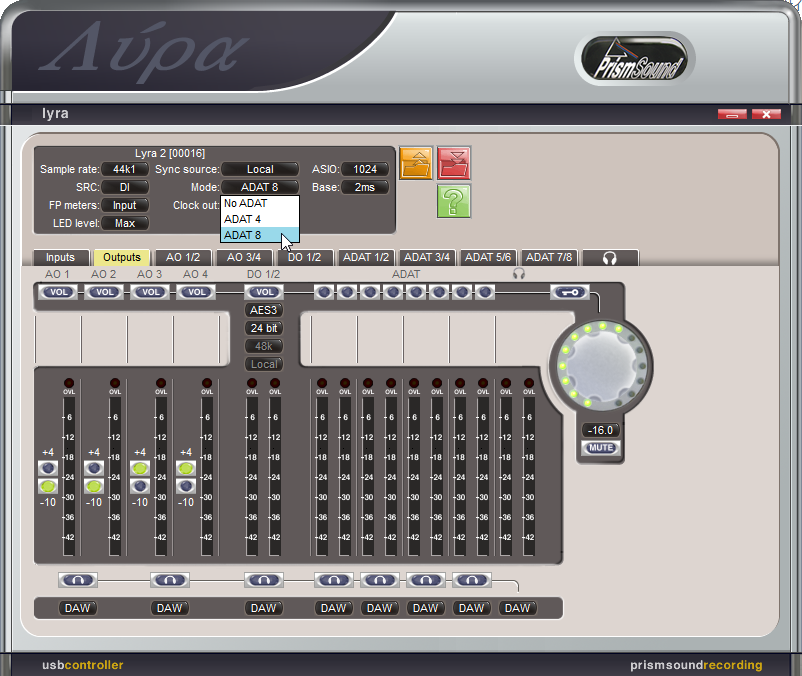Image resolution: width=802 pixels, height=676 pixels.
Task: Switch to the Outputs tab
Action: (122, 257)
